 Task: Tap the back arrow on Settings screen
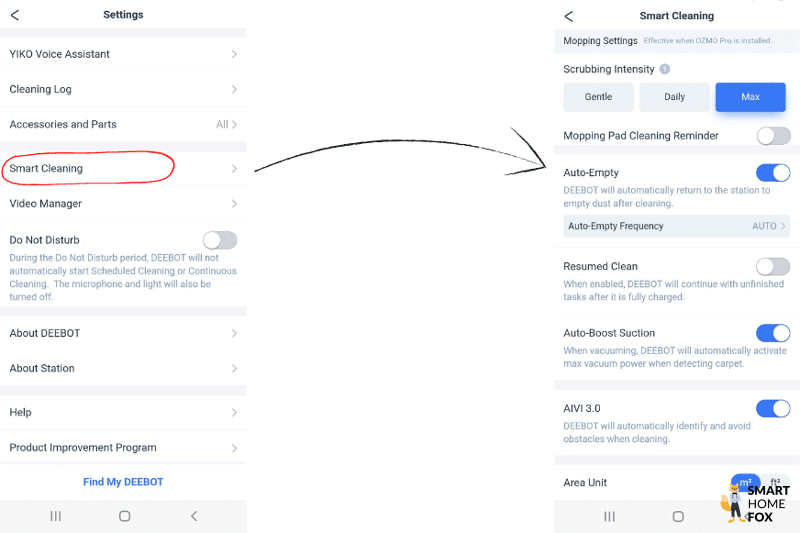click(15, 15)
